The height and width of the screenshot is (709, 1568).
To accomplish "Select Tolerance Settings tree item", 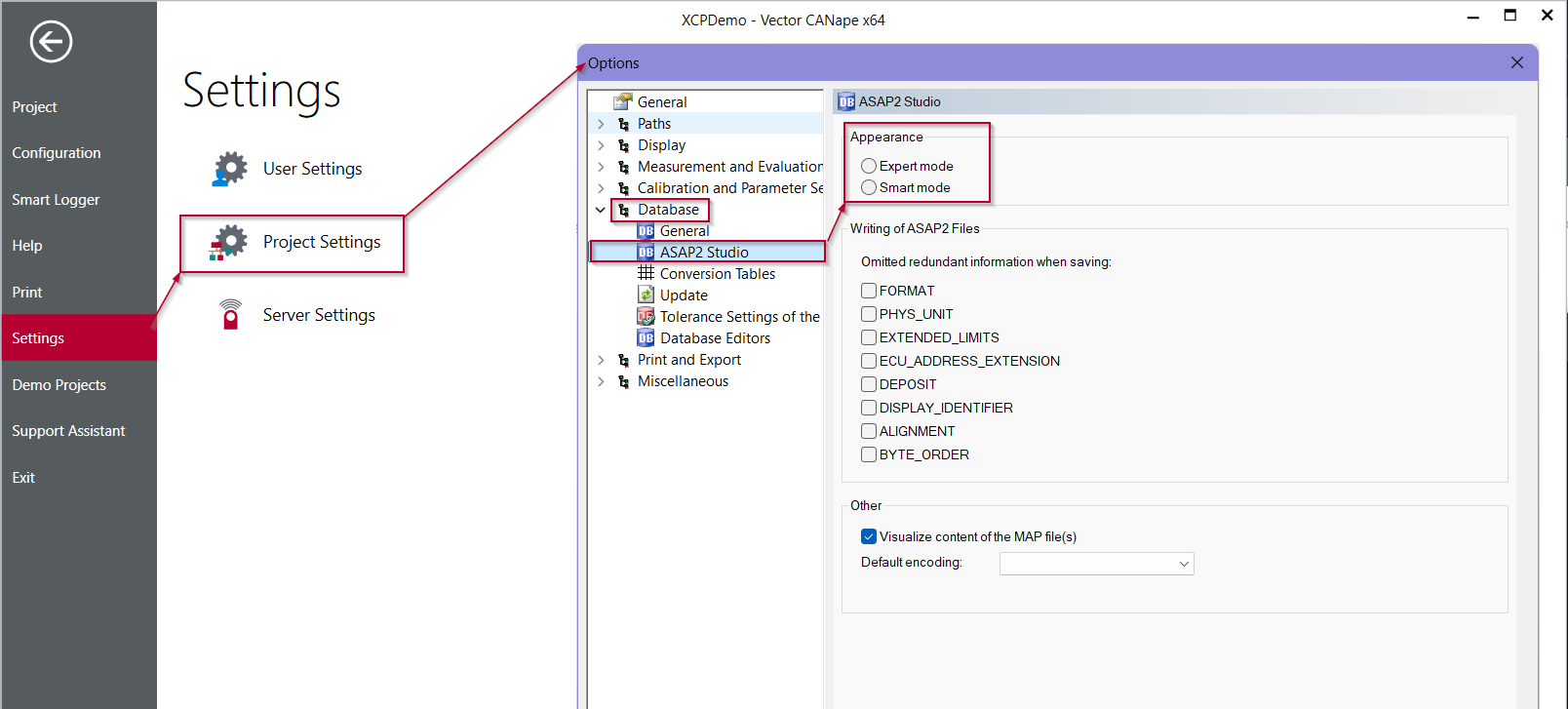I will tap(740, 317).
